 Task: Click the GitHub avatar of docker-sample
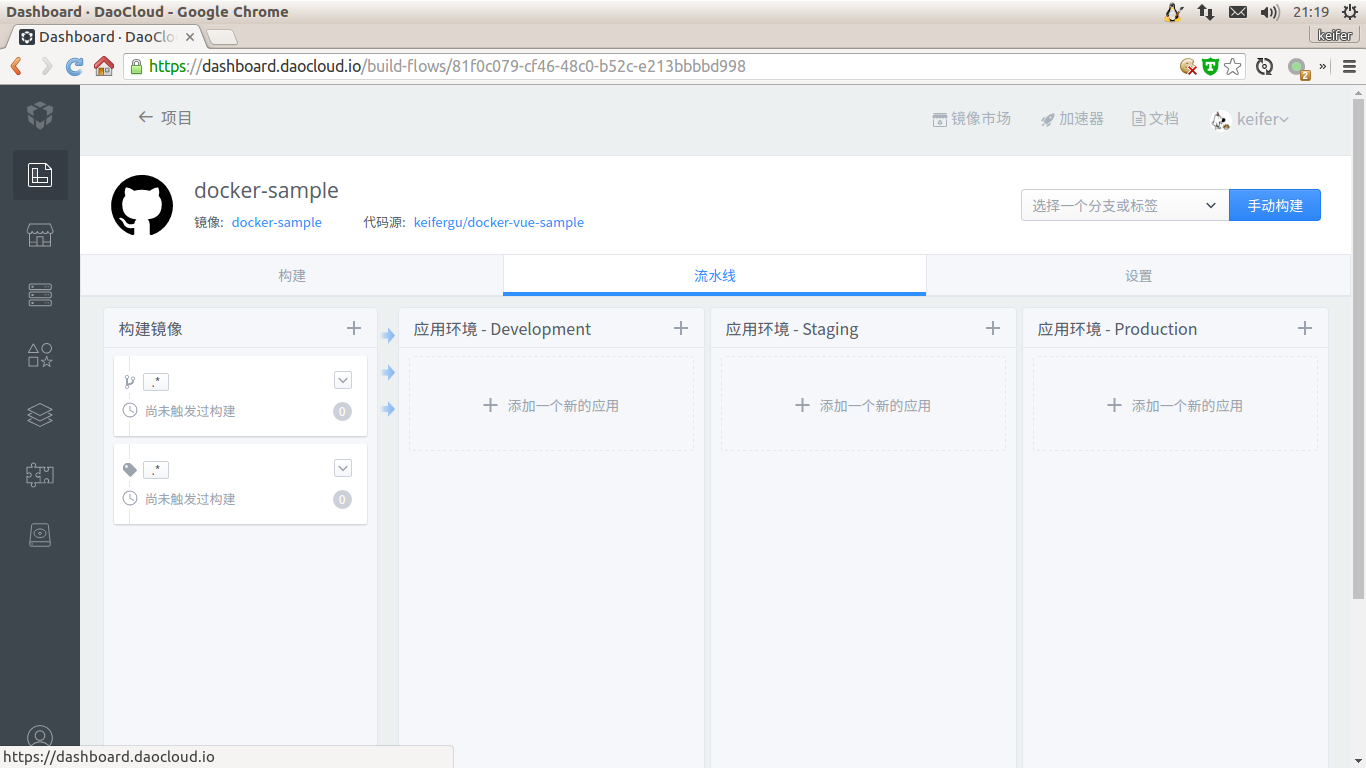click(x=142, y=205)
